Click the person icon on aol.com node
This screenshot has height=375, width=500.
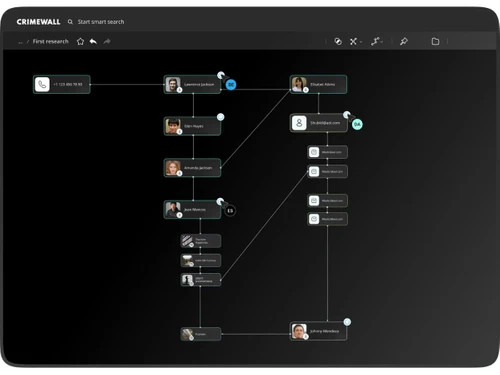point(299,123)
